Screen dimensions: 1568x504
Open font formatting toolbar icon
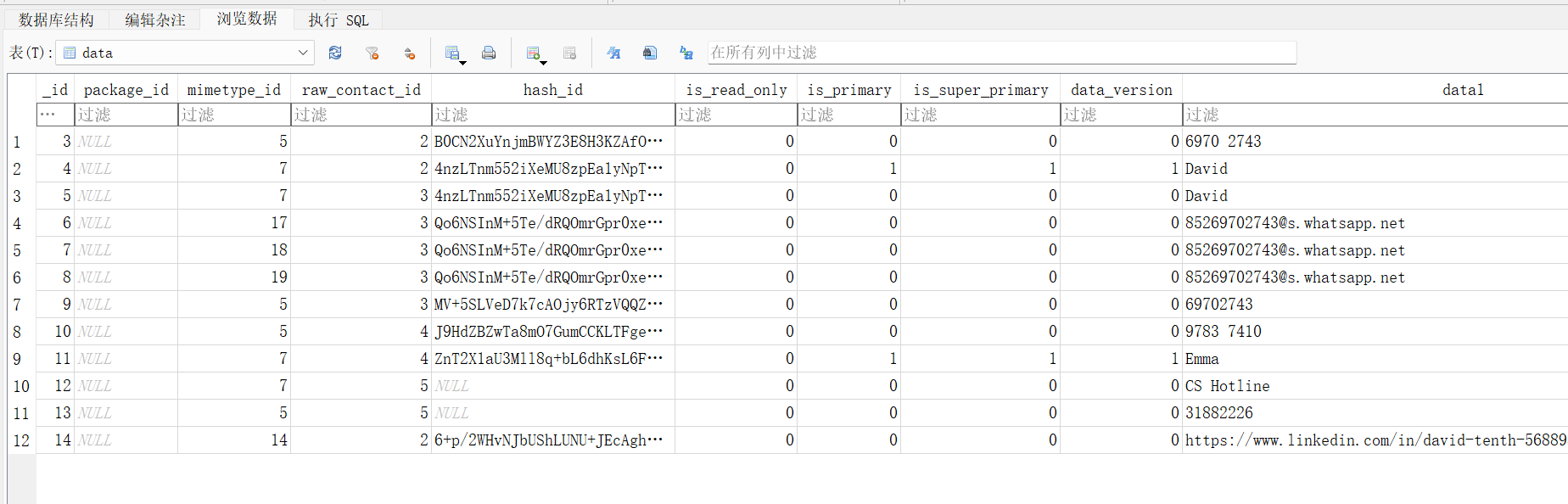(613, 53)
